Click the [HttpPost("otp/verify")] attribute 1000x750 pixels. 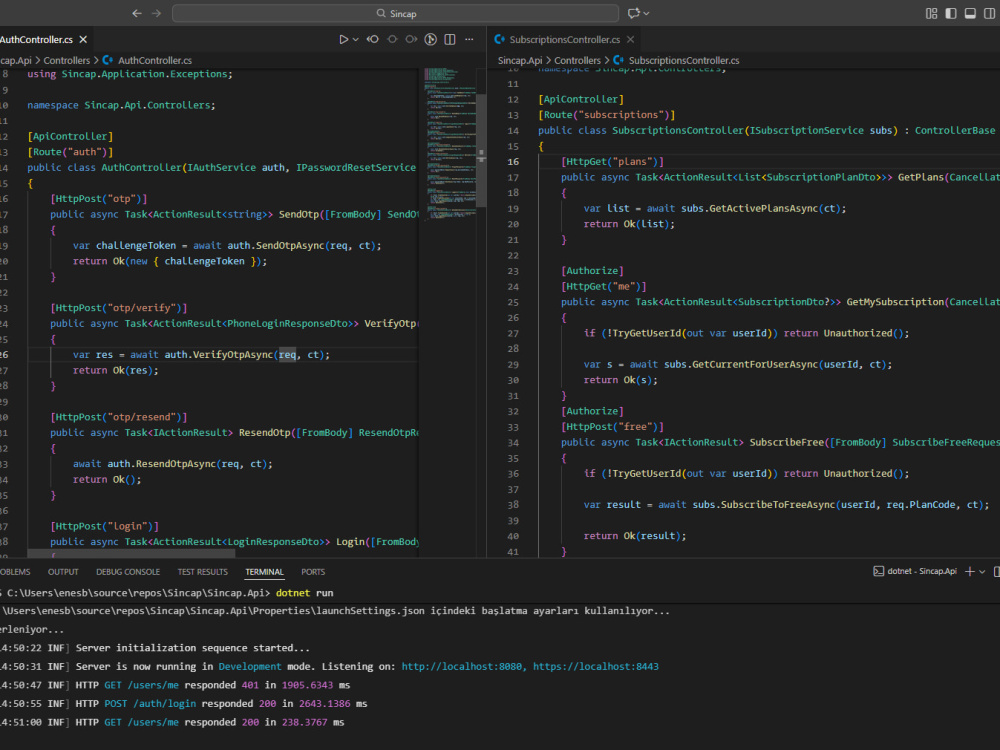(x=119, y=308)
